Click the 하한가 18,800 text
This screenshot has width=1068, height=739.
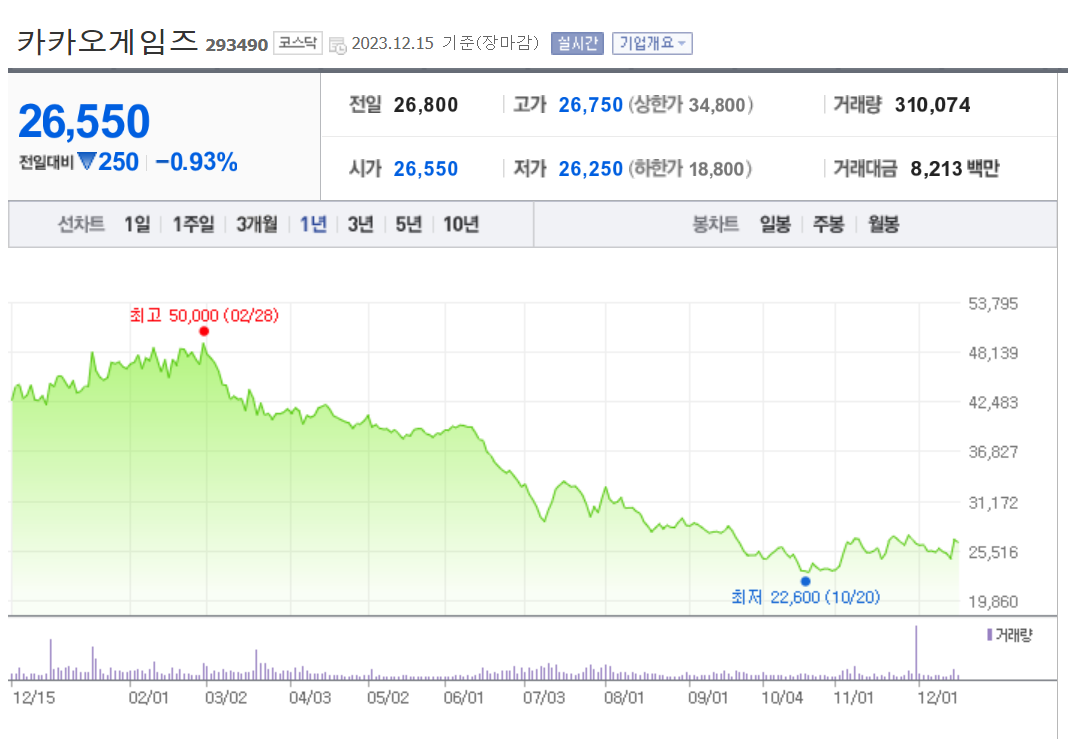[x=690, y=169]
